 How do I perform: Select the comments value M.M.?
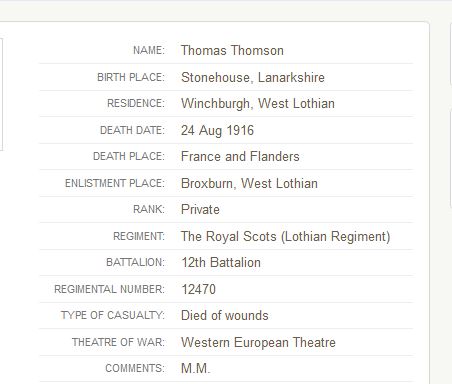196,368
